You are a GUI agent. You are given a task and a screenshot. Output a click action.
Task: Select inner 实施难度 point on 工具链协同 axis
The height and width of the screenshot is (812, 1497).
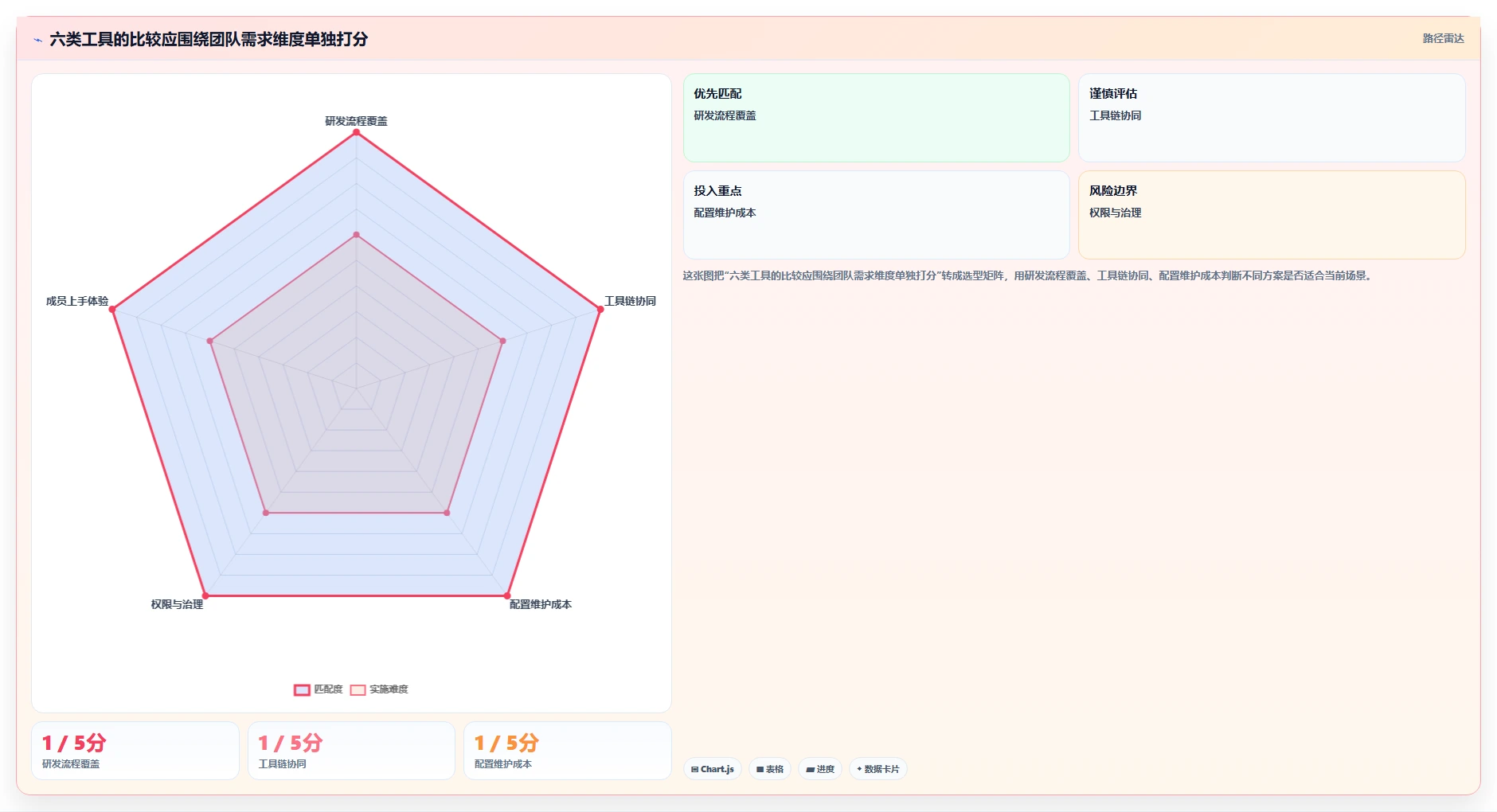[x=502, y=341]
